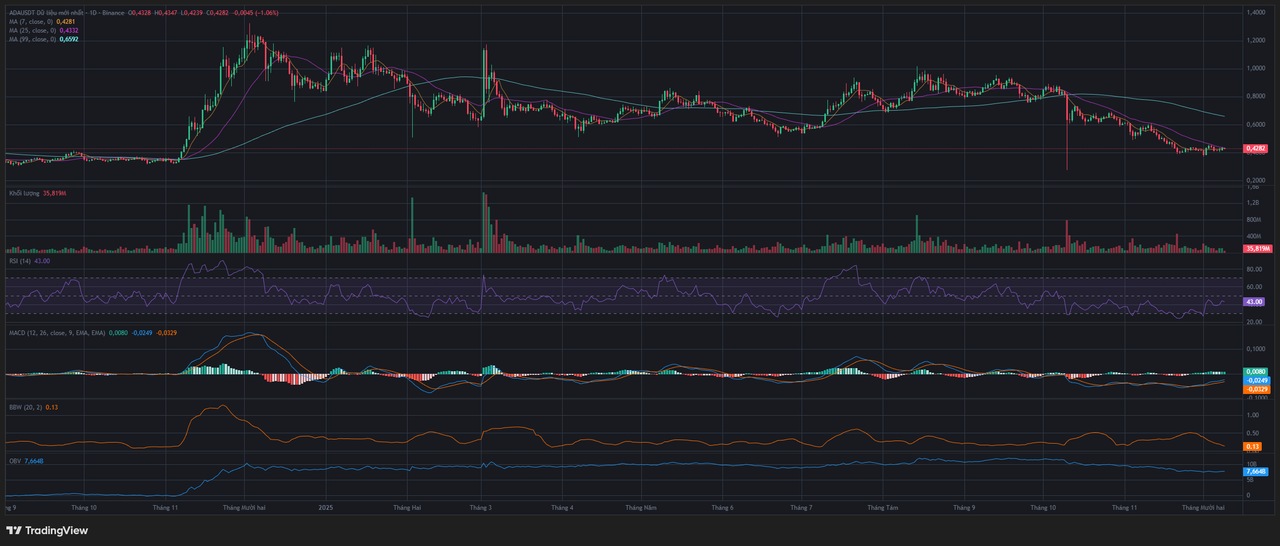Select the MA (25, close, 0) legend

(x=44, y=30)
